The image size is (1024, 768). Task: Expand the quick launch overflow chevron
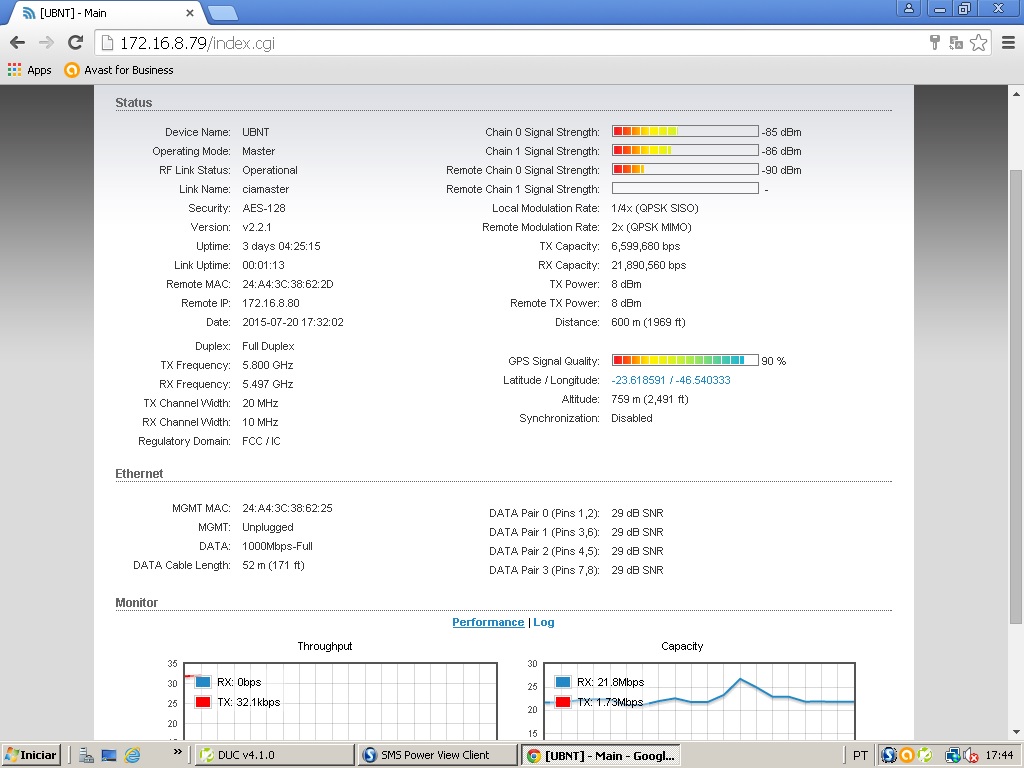pyautogui.click(x=178, y=751)
